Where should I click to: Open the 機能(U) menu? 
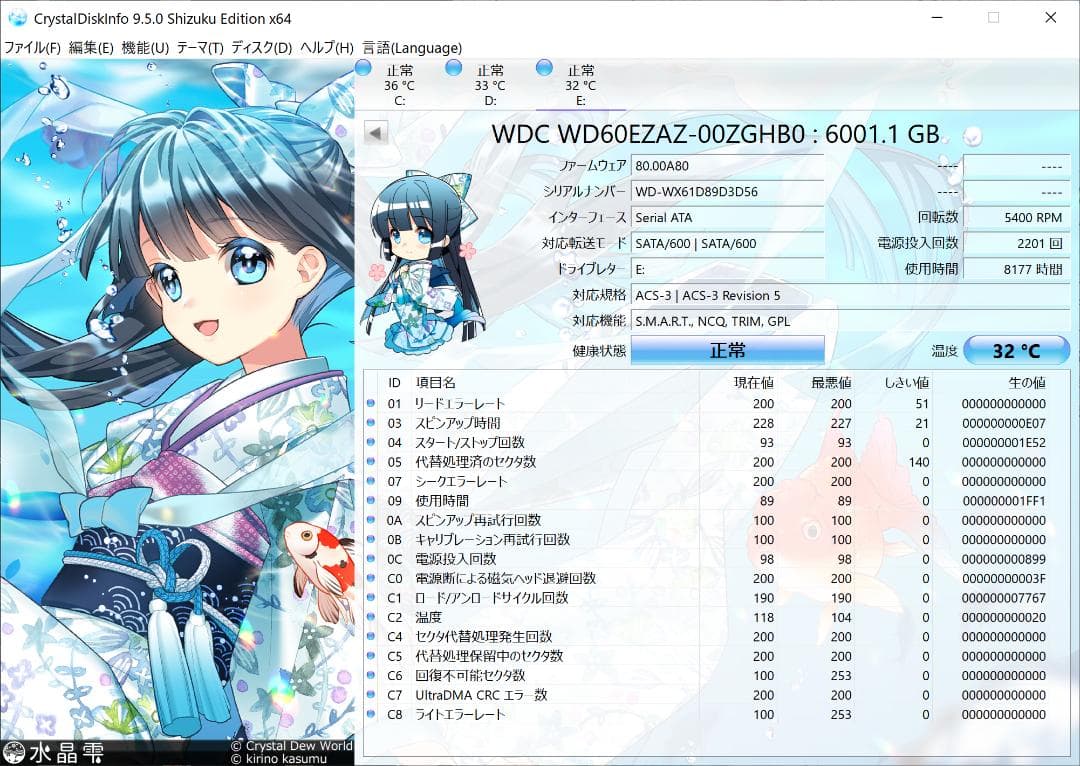143,47
